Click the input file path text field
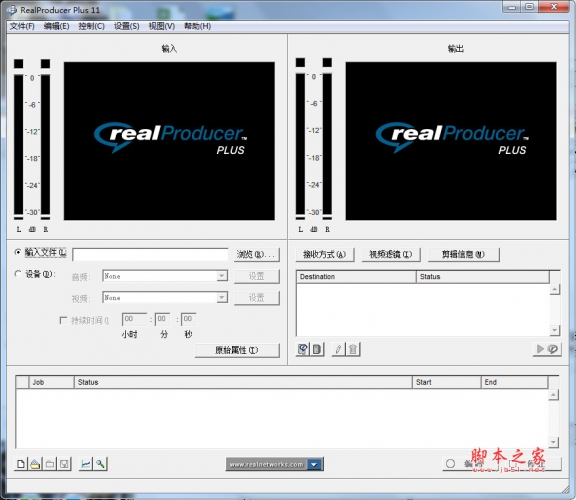This screenshot has height=500, width=576. 150,254
